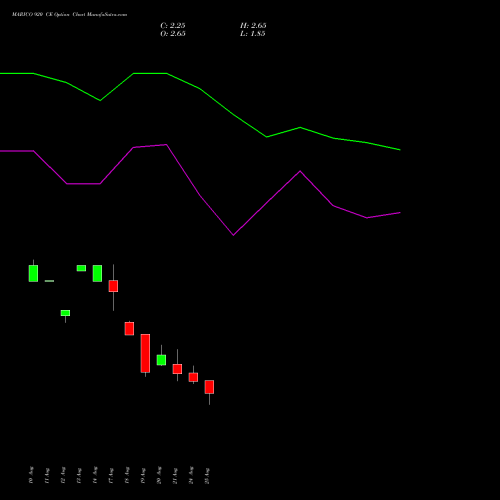Select the 17 Aug date label
The image size is (500, 500).
click(111, 475)
